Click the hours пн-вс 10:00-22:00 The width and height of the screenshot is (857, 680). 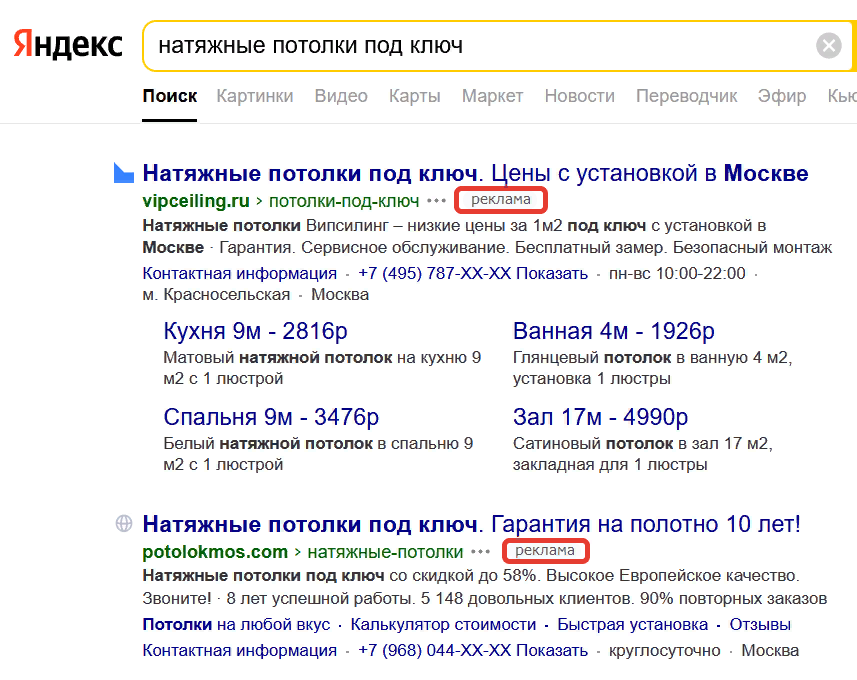click(677, 273)
